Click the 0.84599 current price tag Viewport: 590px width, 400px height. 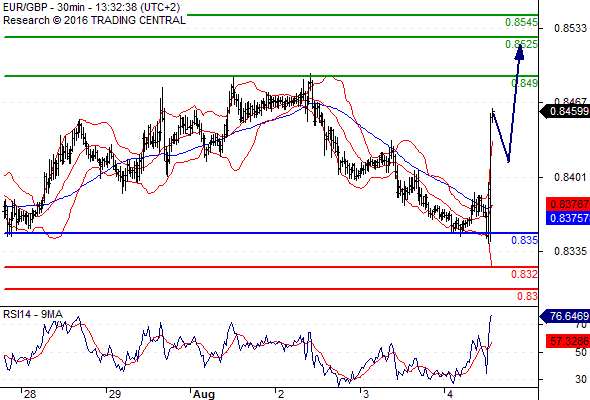point(565,111)
